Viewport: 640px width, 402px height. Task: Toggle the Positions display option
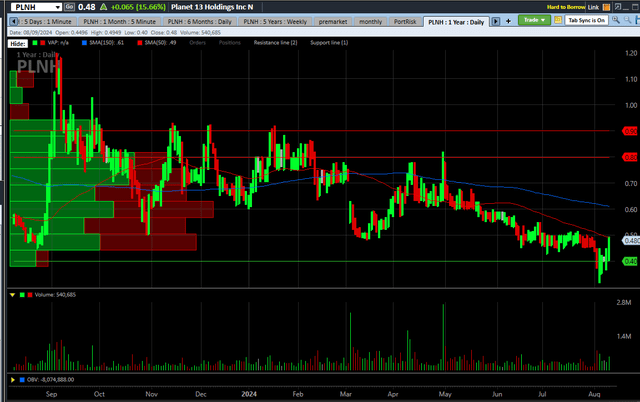229,42
